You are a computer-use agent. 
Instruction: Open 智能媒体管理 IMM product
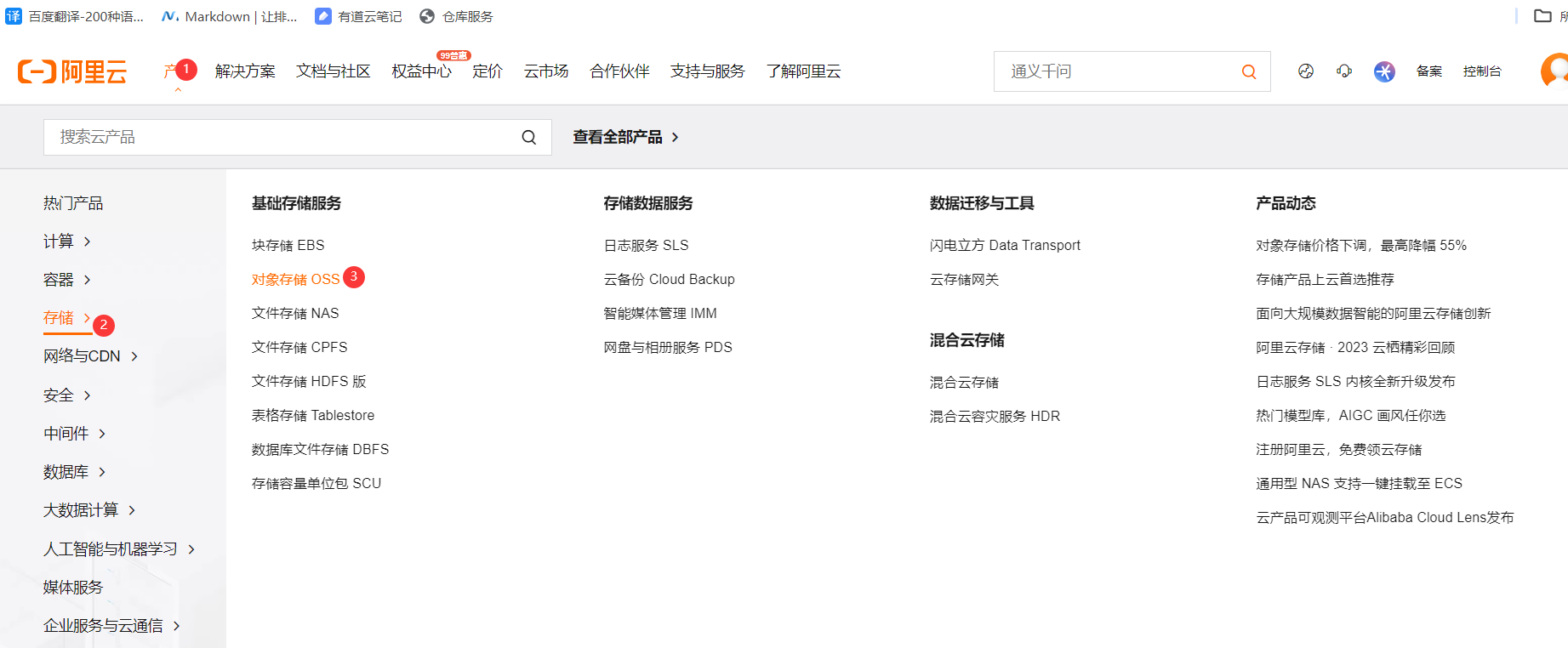click(x=660, y=313)
